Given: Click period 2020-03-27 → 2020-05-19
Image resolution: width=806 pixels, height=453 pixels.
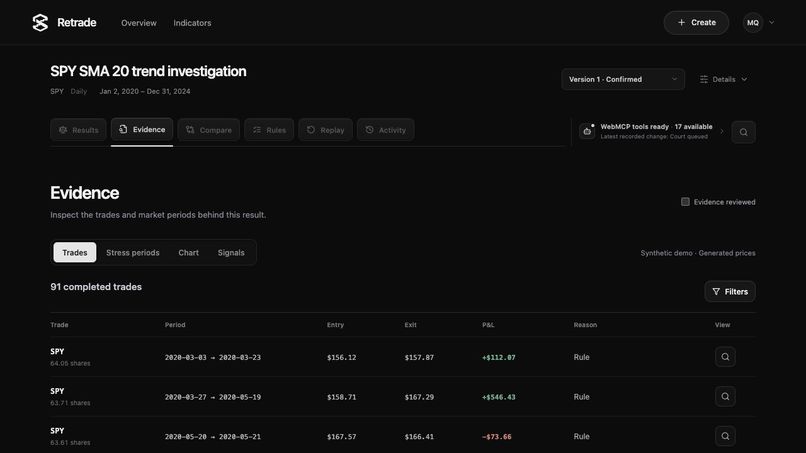Looking at the screenshot, I should click(x=213, y=397).
